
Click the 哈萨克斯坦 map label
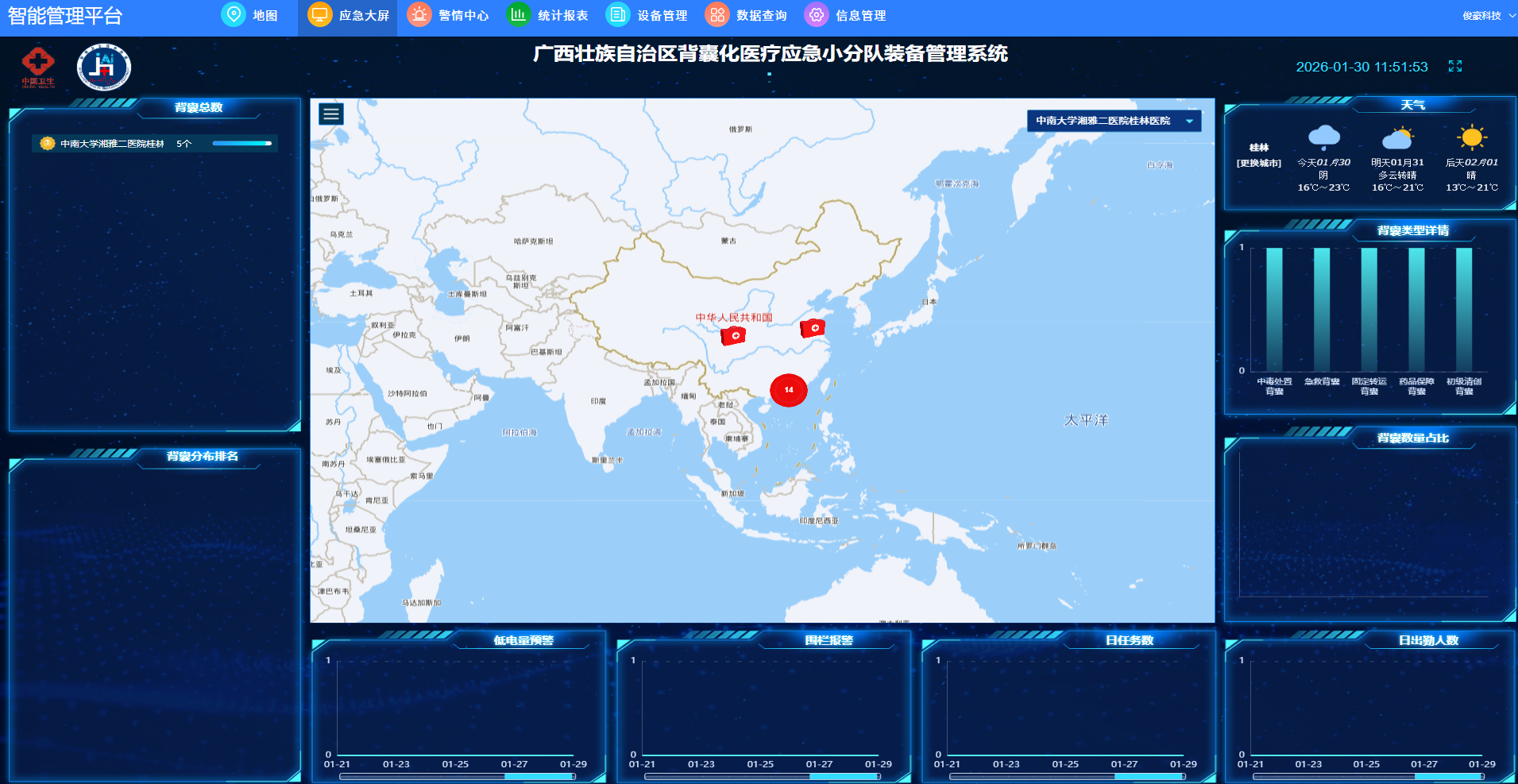[x=534, y=241]
